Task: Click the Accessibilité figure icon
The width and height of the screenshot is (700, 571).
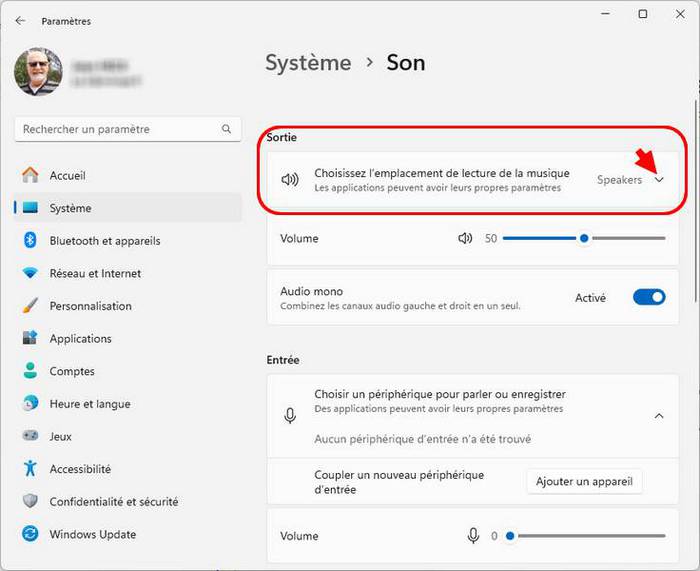Action: pyautogui.click(x=30, y=468)
